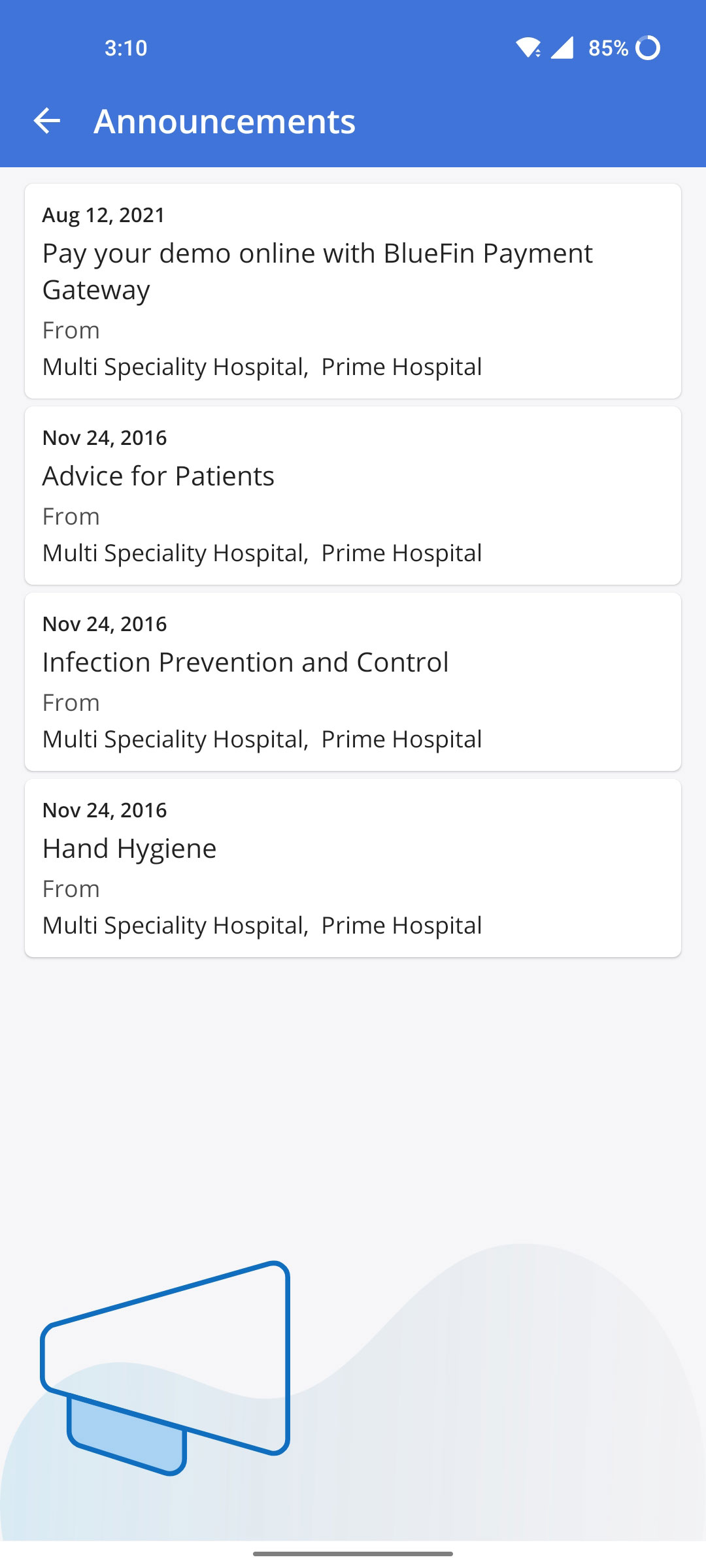Screen dimensions: 706x1568
Task: Tap the Announcements header title
Action: coord(224,122)
